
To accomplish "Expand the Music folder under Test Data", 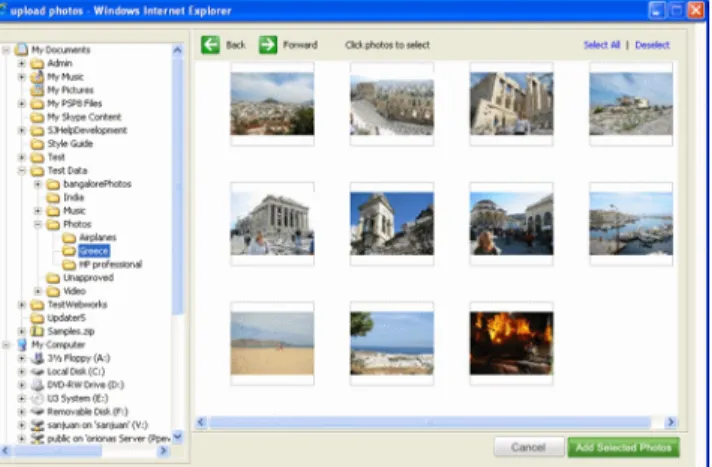I will pyautogui.click(x=38, y=211).
